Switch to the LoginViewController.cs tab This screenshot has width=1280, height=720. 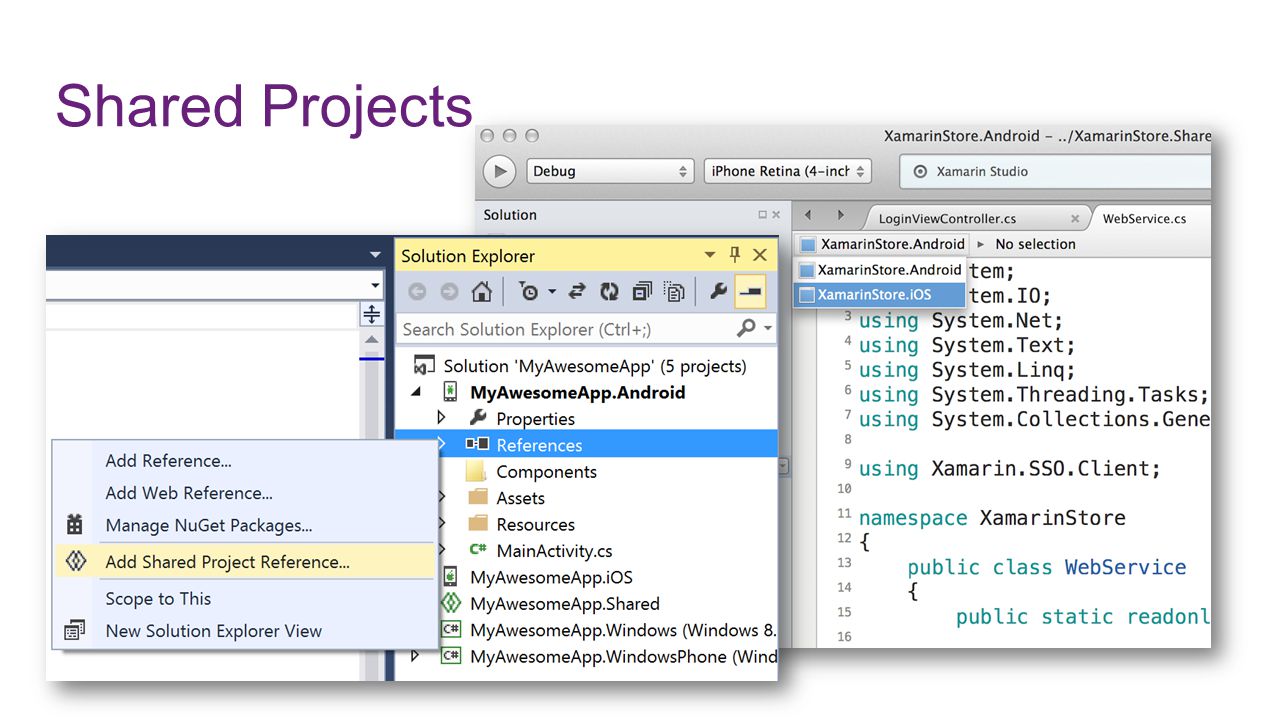click(x=947, y=218)
